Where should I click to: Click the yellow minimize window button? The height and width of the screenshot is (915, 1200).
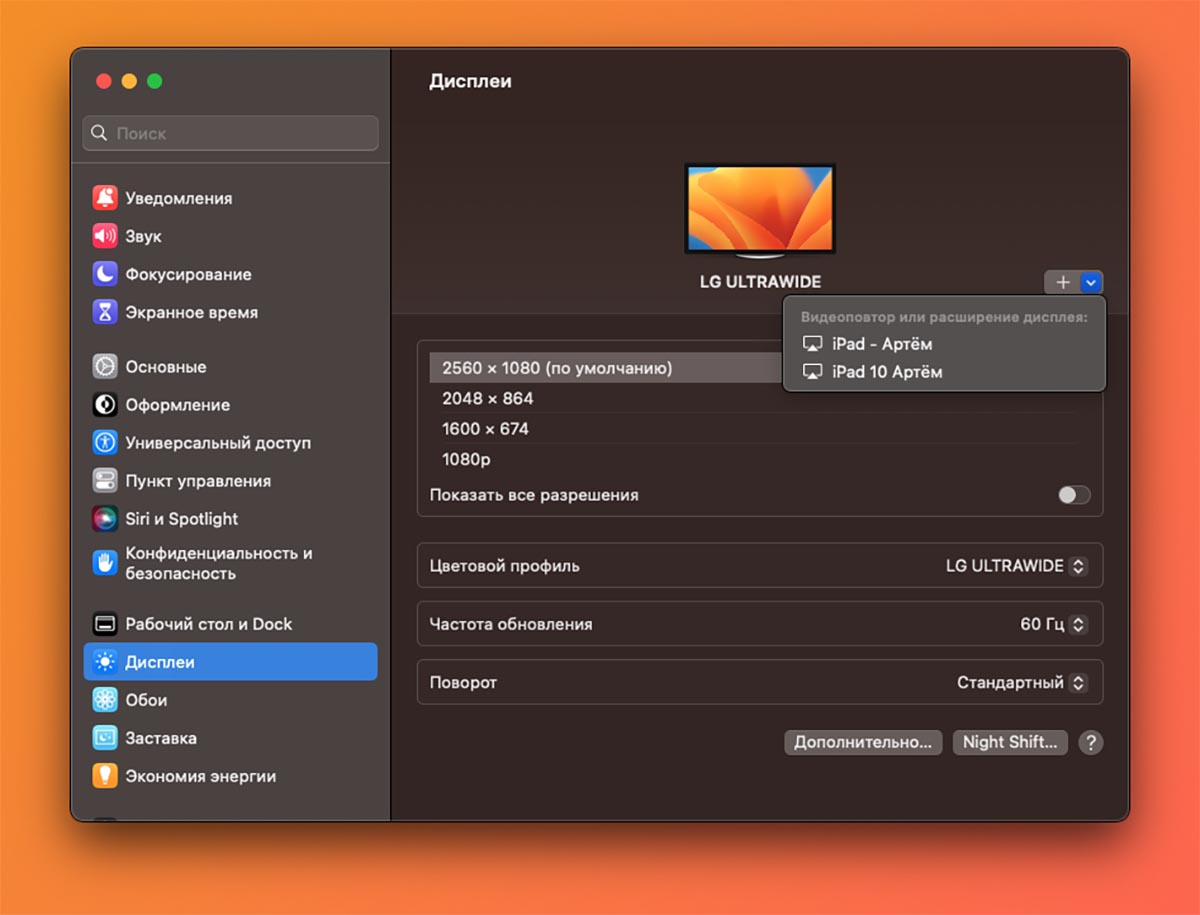129,81
